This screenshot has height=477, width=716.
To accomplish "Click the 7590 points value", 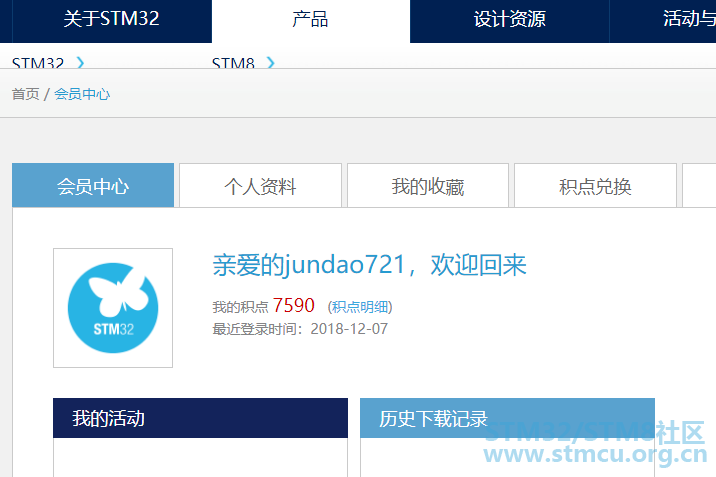I will pos(294,305).
